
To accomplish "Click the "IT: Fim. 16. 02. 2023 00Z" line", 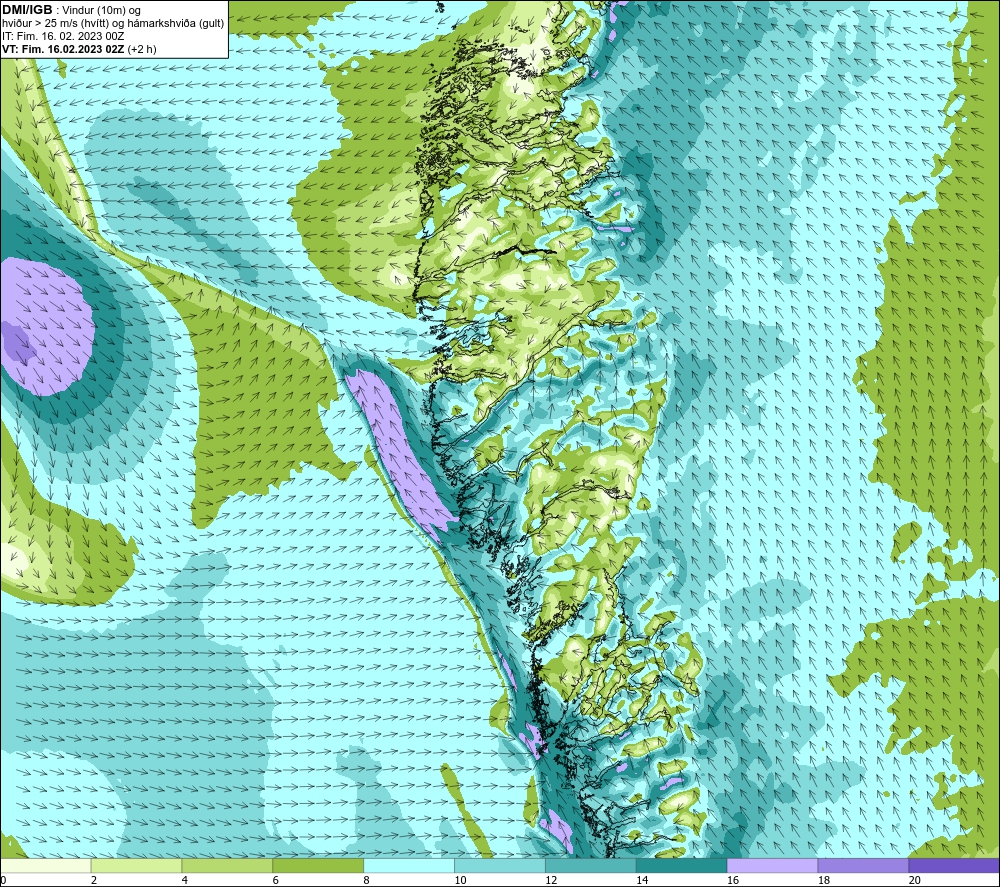I will tap(62, 36).
